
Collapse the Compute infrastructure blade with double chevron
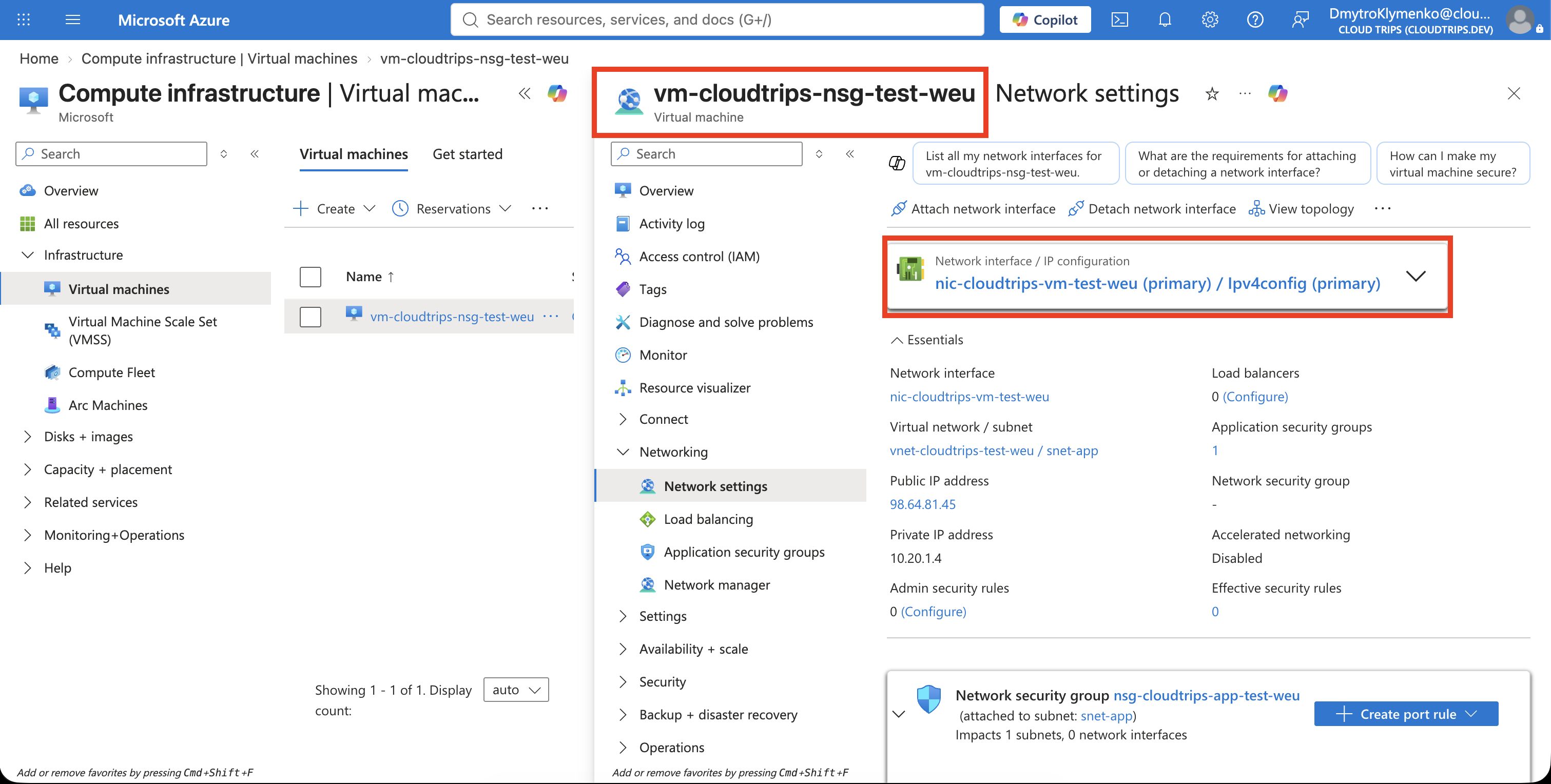[x=525, y=94]
